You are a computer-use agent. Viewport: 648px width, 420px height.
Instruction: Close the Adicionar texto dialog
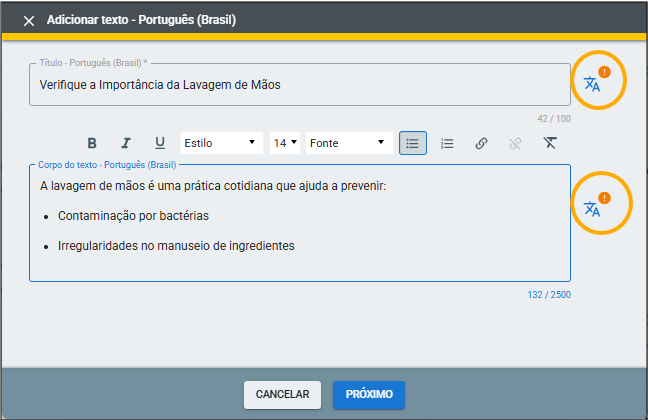(28, 20)
